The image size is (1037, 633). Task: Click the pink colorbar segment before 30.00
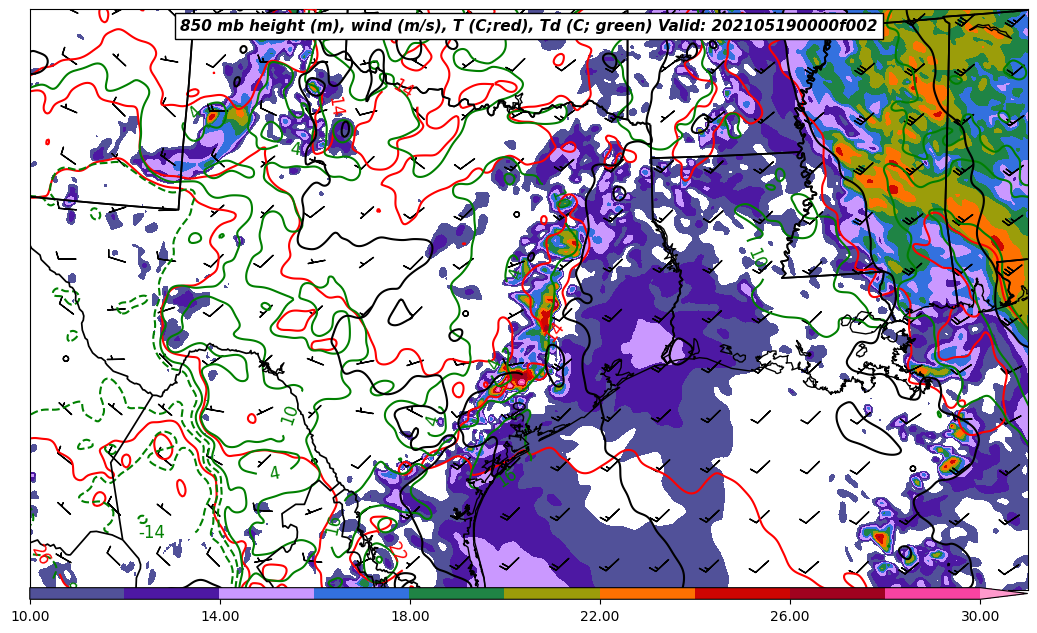coord(932,593)
